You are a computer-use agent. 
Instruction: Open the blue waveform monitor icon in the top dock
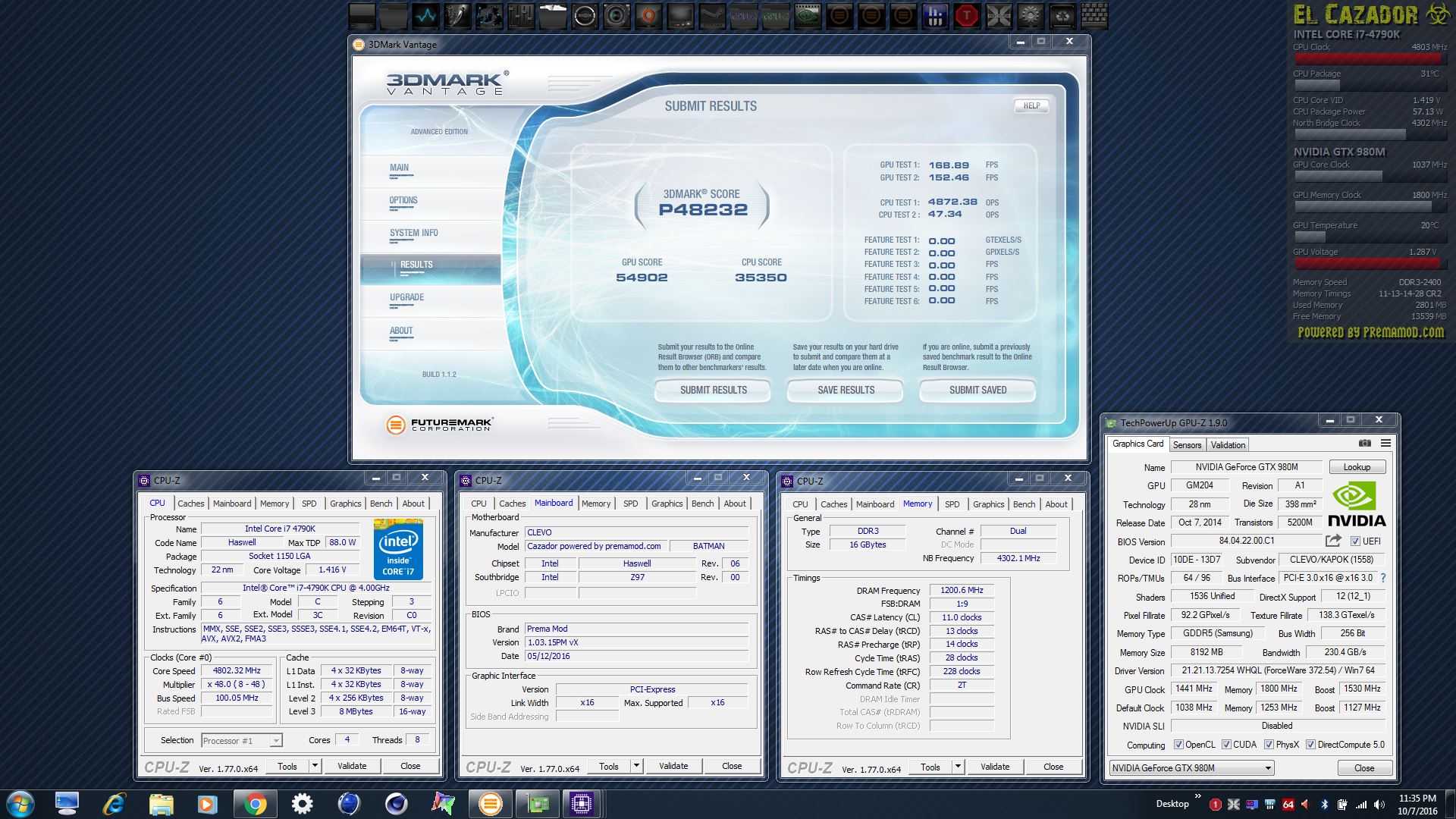pyautogui.click(x=426, y=15)
